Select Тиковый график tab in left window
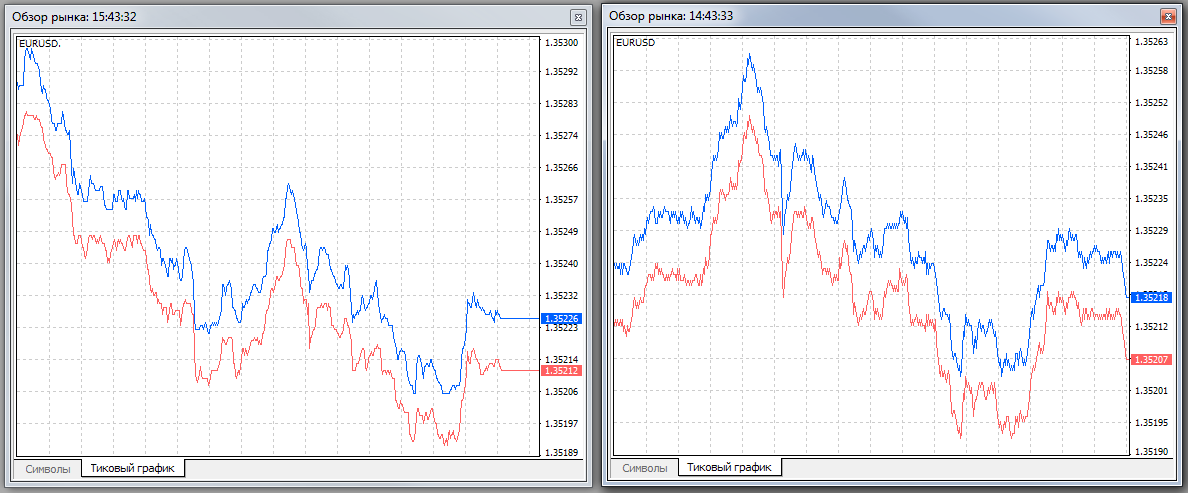This screenshot has height=493, width=1188. tap(133, 468)
